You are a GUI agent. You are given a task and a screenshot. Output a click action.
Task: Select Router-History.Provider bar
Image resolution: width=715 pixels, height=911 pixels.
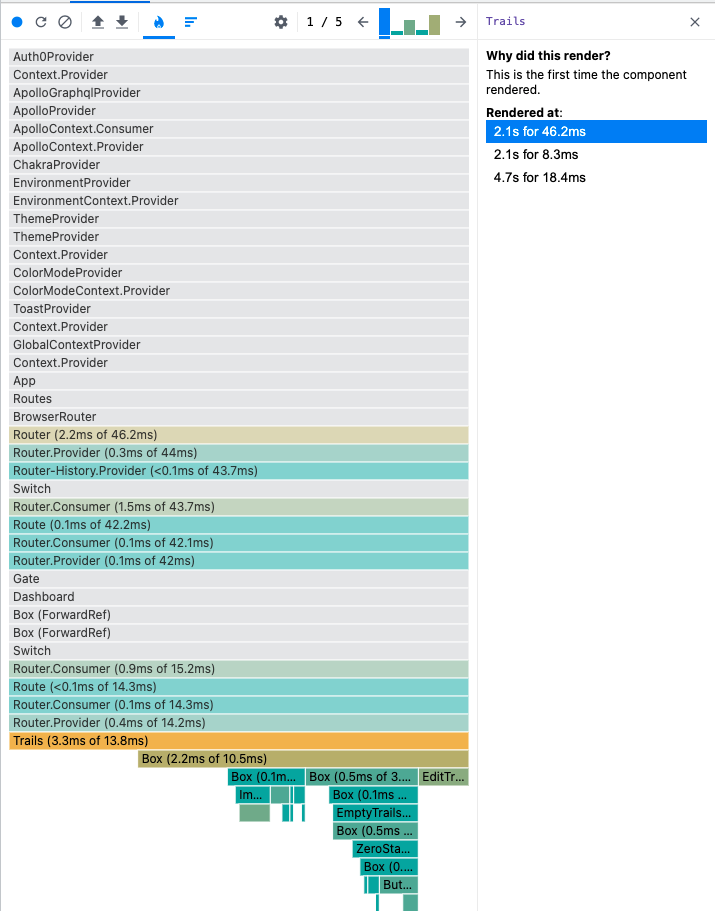239,471
